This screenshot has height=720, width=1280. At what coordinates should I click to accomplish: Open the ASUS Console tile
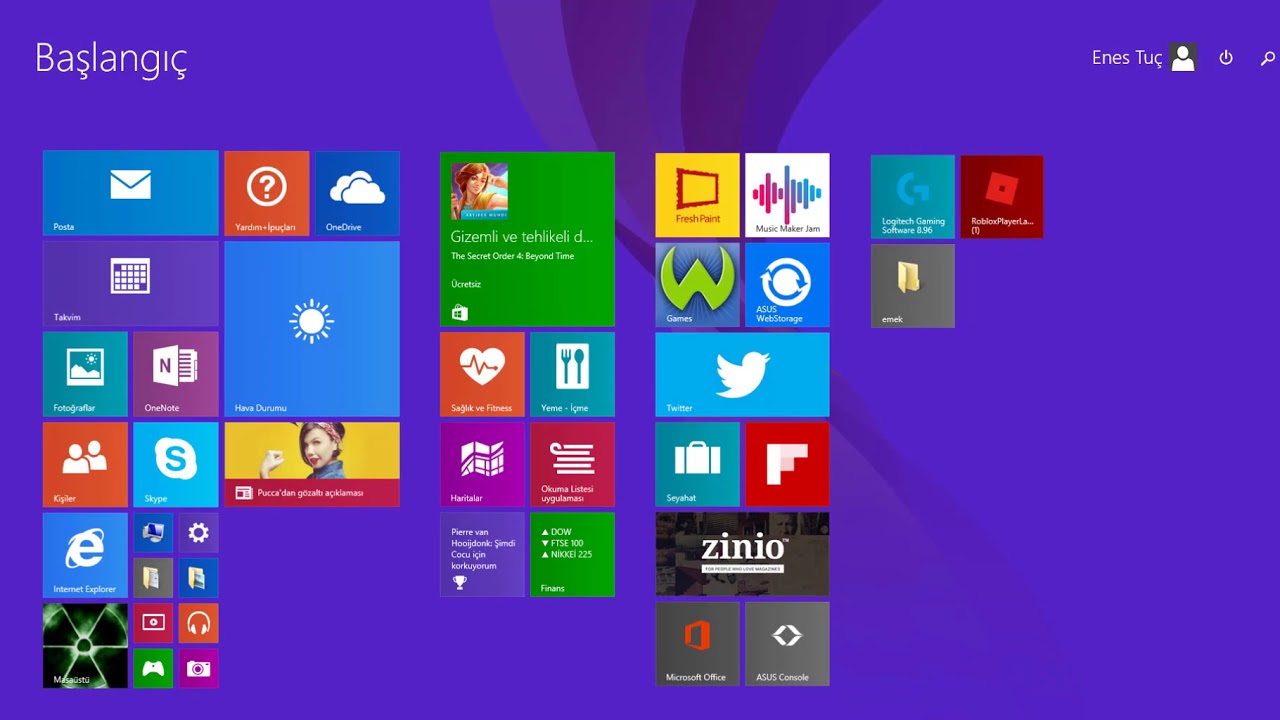click(x=787, y=644)
